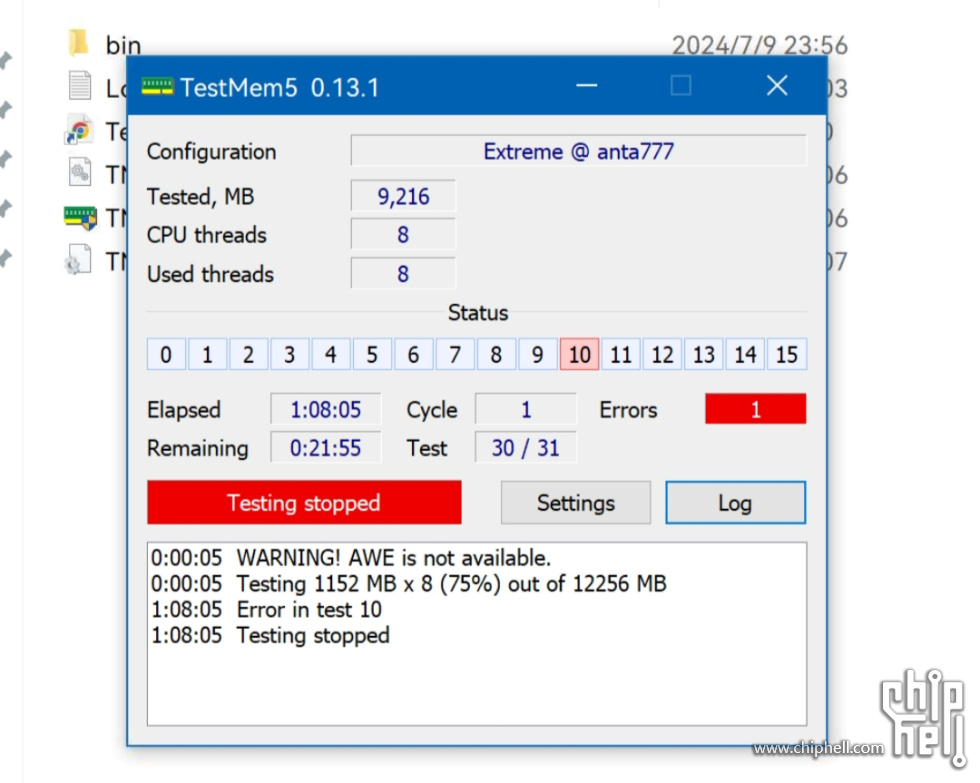Select status cell 14
This screenshot has width=980, height=783.
pyautogui.click(x=745, y=354)
